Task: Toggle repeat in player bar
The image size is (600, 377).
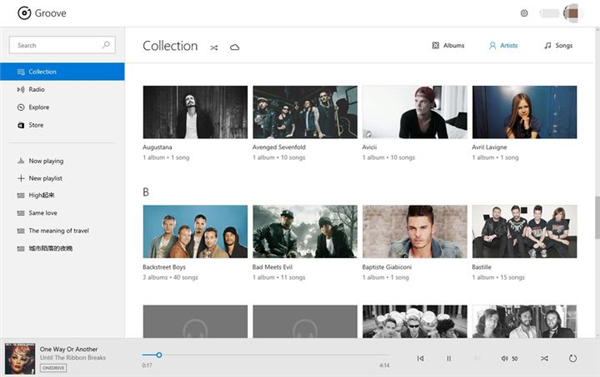Action: pyautogui.click(x=572, y=359)
